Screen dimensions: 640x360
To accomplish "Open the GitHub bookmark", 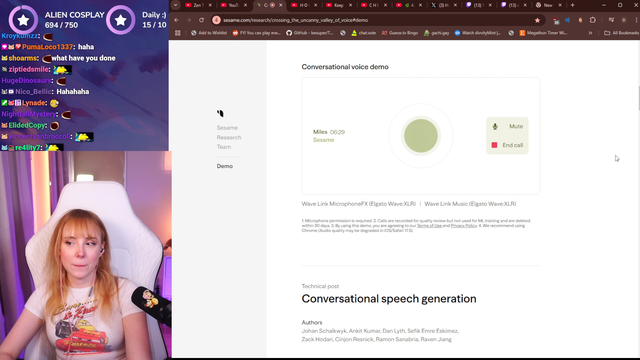I will 309,33.
